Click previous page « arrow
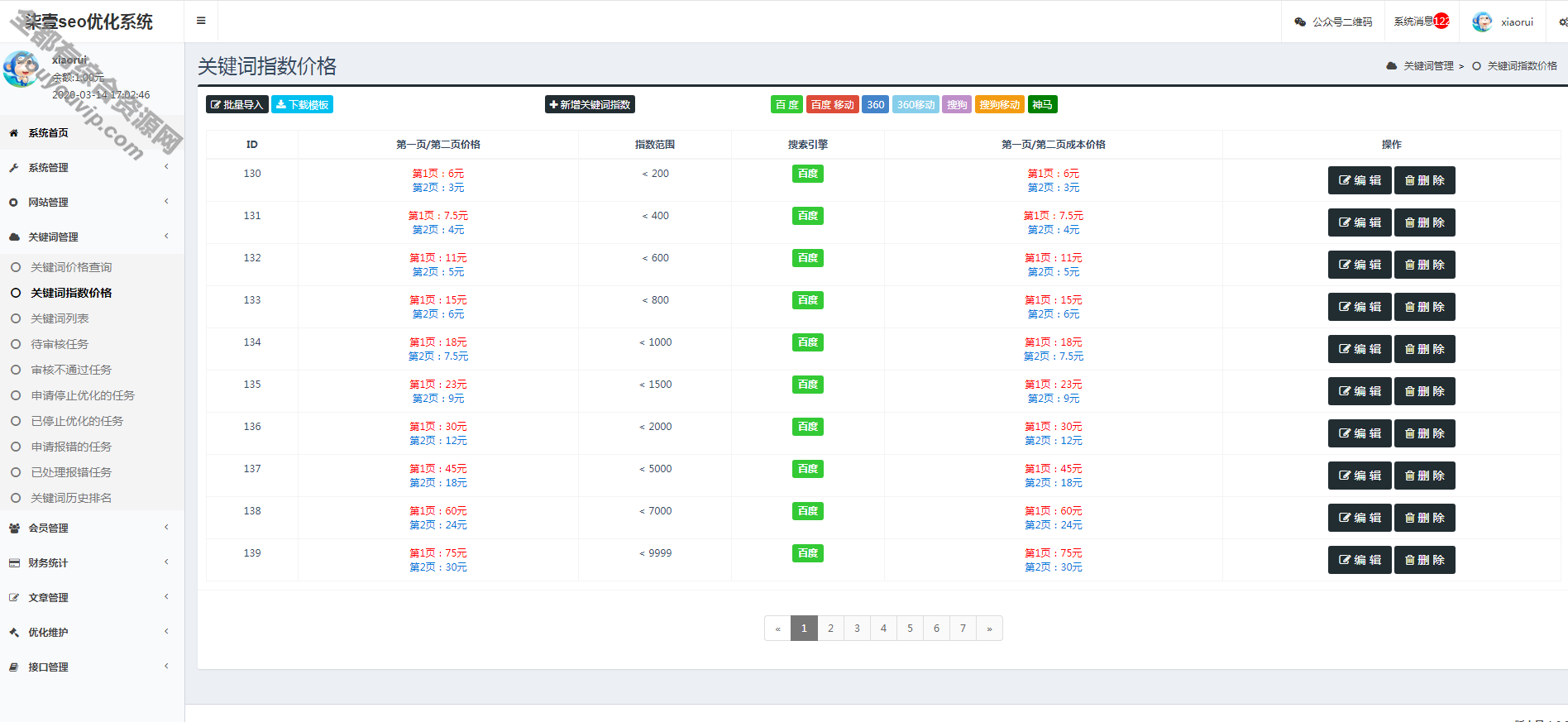The height and width of the screenshot is (722, 1568). (777, 629)
